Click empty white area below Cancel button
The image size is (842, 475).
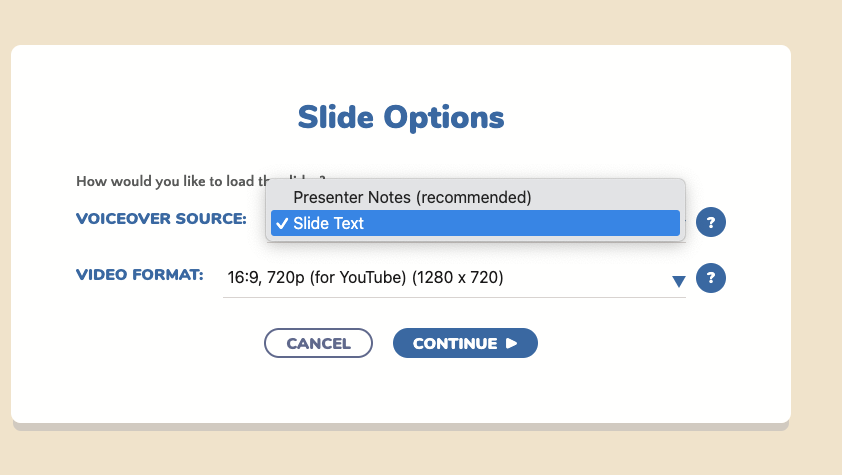click(x=318, y=390)
